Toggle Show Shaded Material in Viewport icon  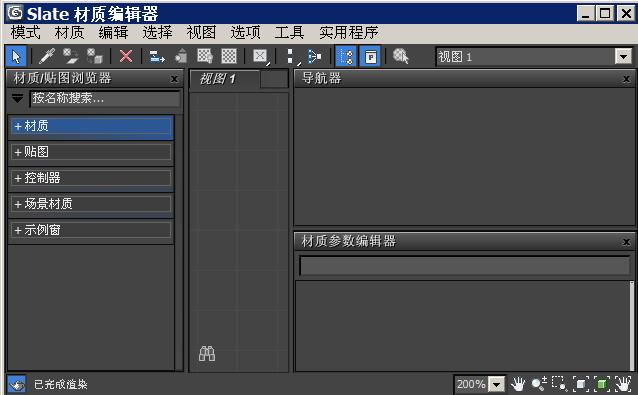pyautogui.click(x=205, y=56)
